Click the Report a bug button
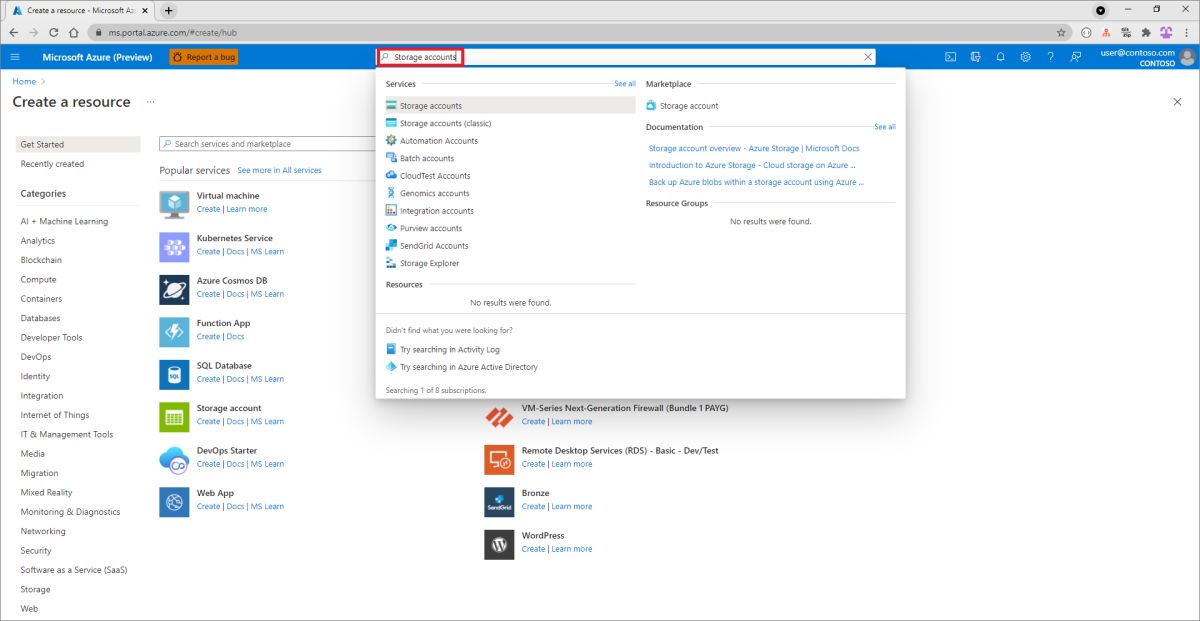1200x621 pixels. pos(204,57)
